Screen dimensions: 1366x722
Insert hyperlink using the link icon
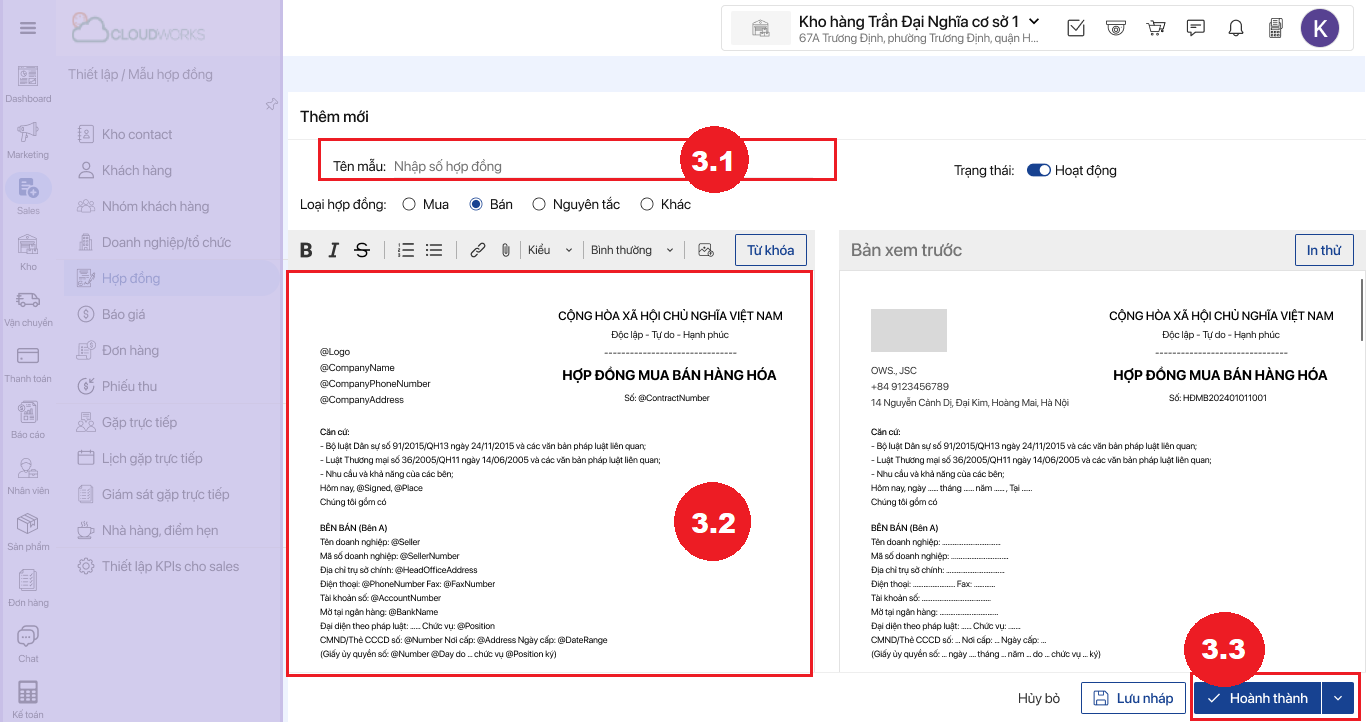pos(478,250)
